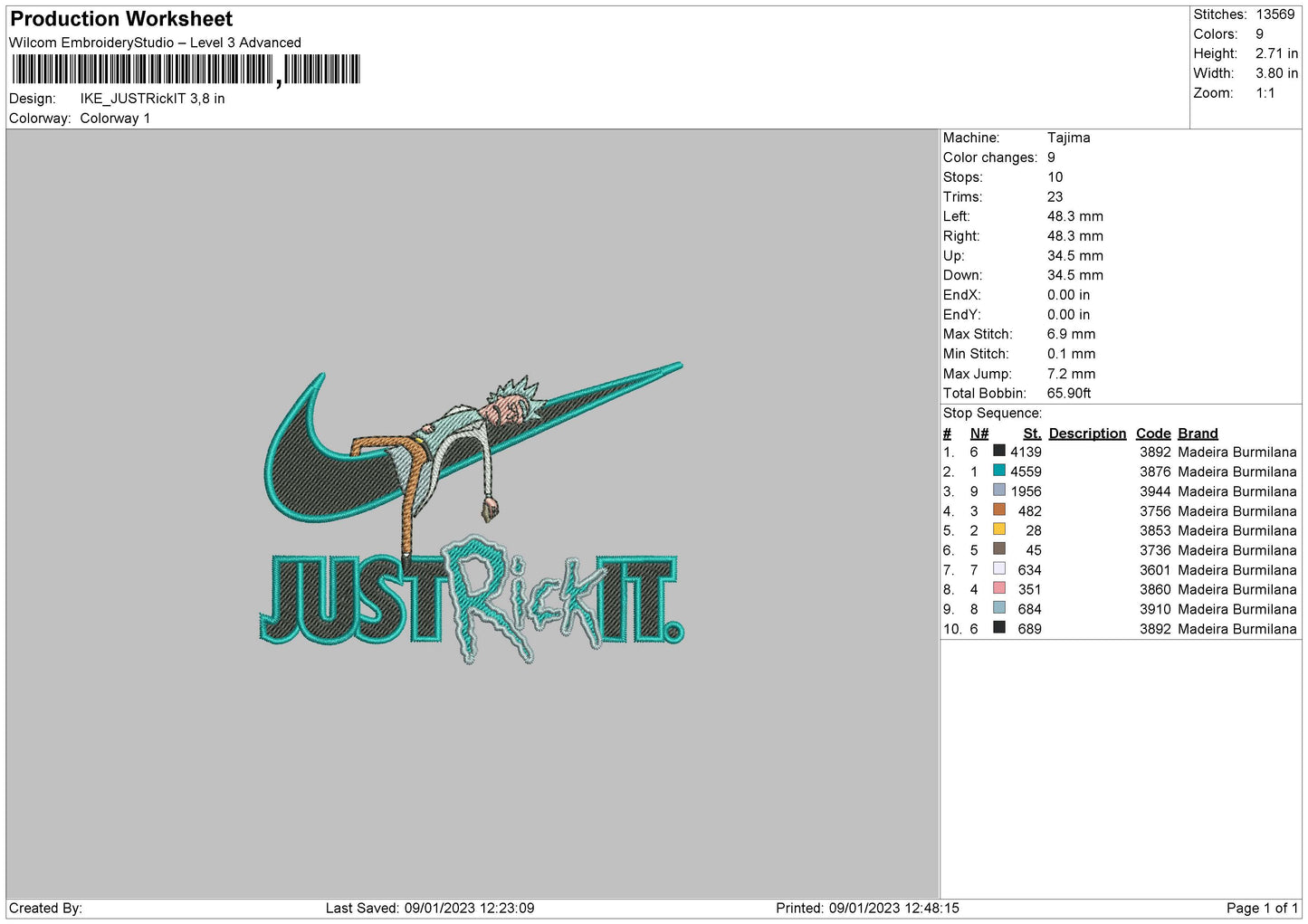Click the pink swatch with code 3860
The image size is (1308, 924).
pos(998,588)
